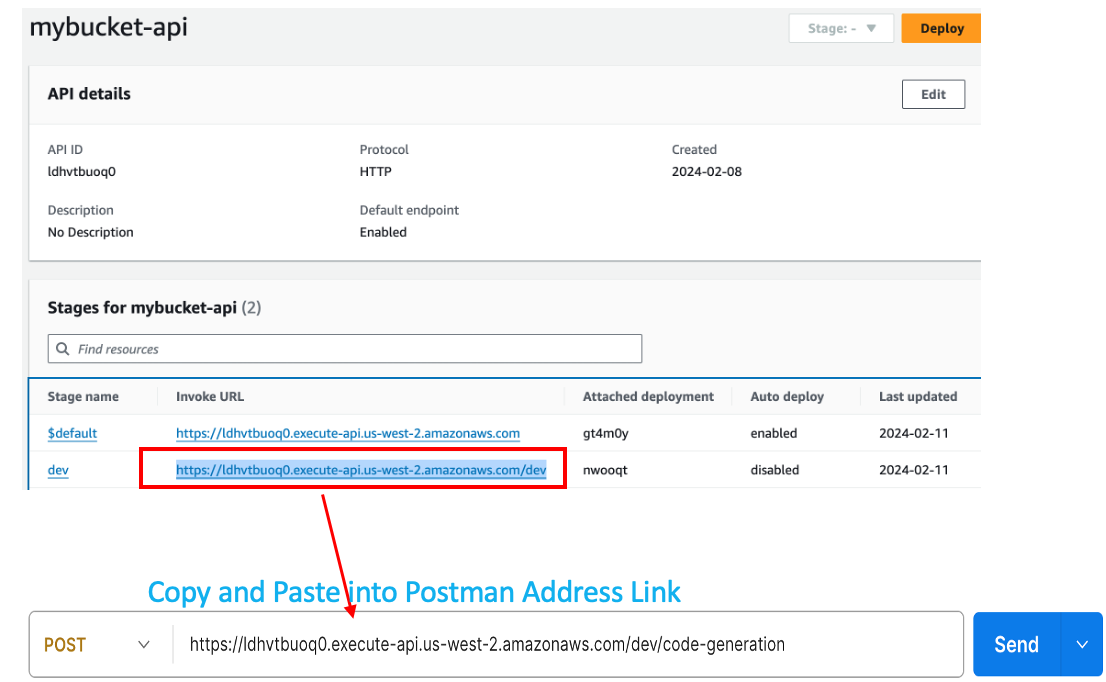Click the Edit button in API details

933,94
